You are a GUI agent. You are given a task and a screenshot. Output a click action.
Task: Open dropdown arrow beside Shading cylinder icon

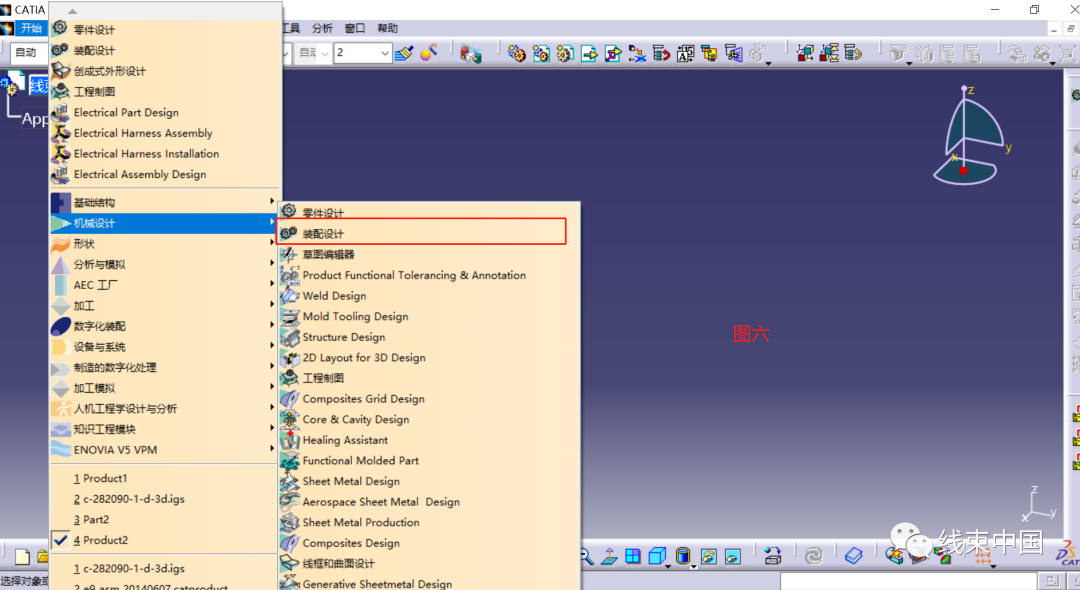click(693, 566)
